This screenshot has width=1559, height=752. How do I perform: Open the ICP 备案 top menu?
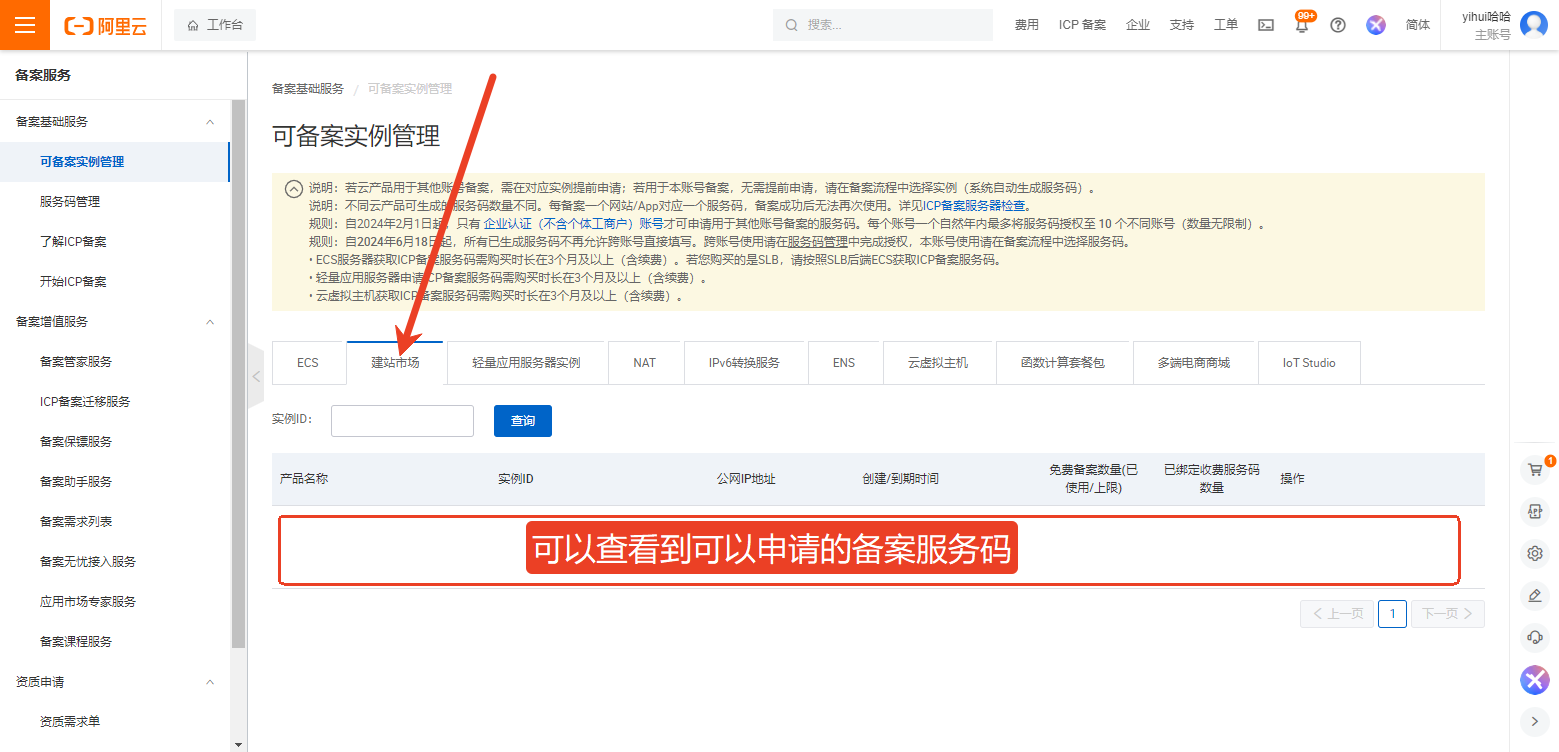pos(1082,25)
